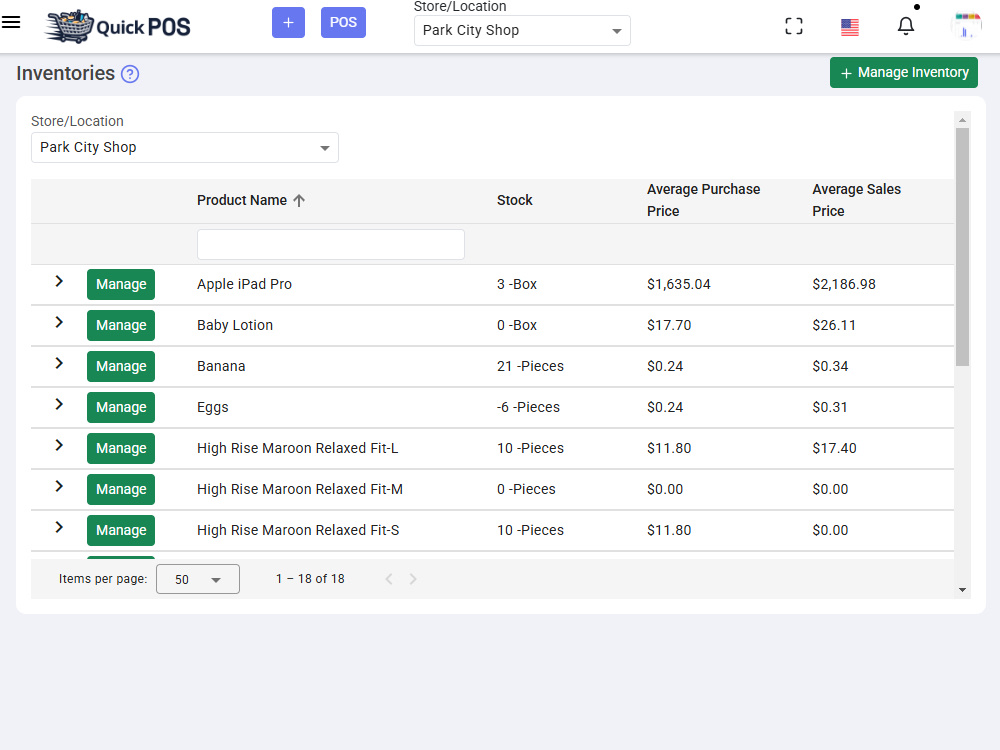Click Manage for Baby Lotion
The height and width of the screenshot is (750, 1000).
(x=121, y=325)
